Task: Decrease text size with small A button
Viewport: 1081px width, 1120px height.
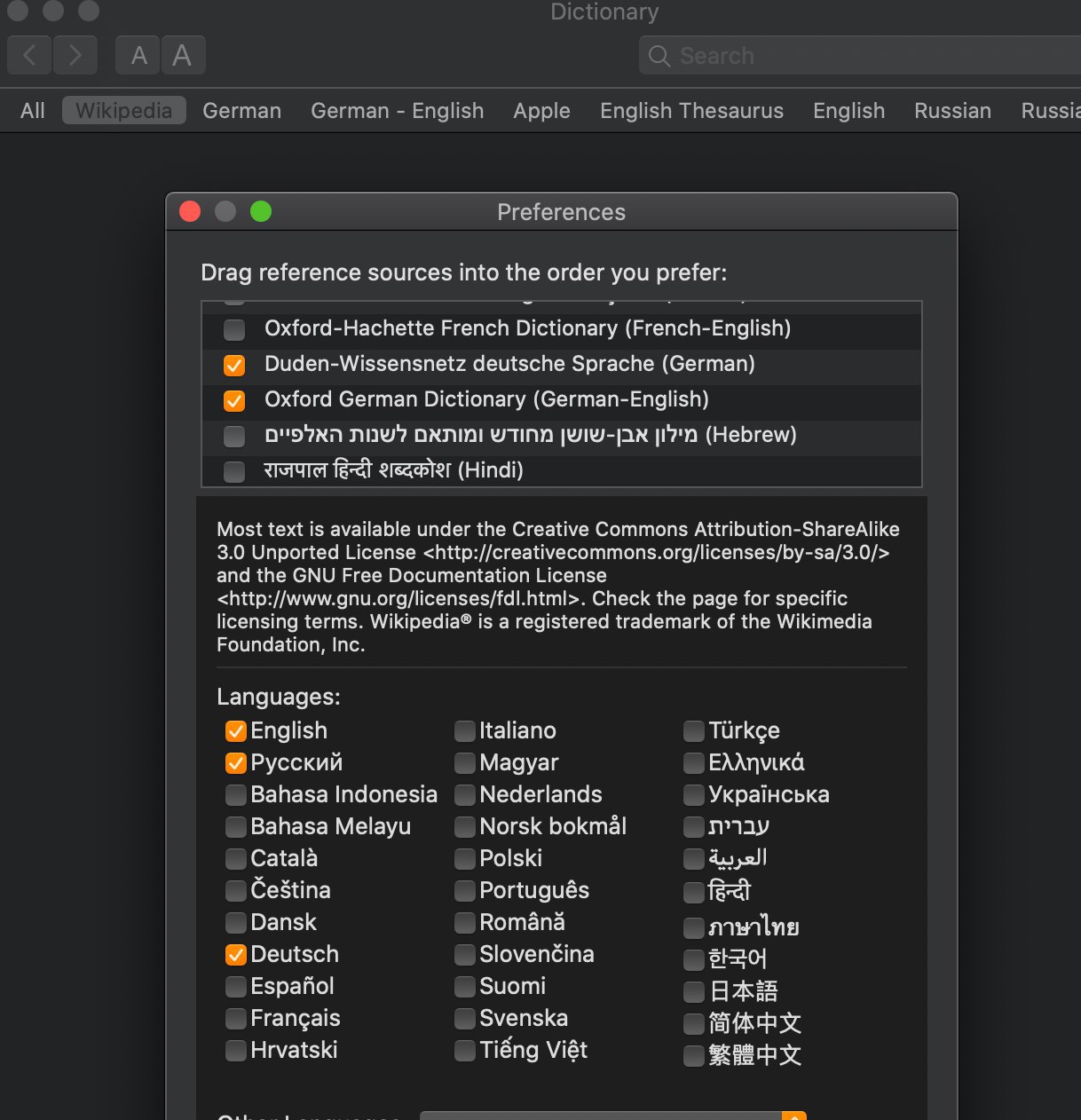Action: coord(138,55)
